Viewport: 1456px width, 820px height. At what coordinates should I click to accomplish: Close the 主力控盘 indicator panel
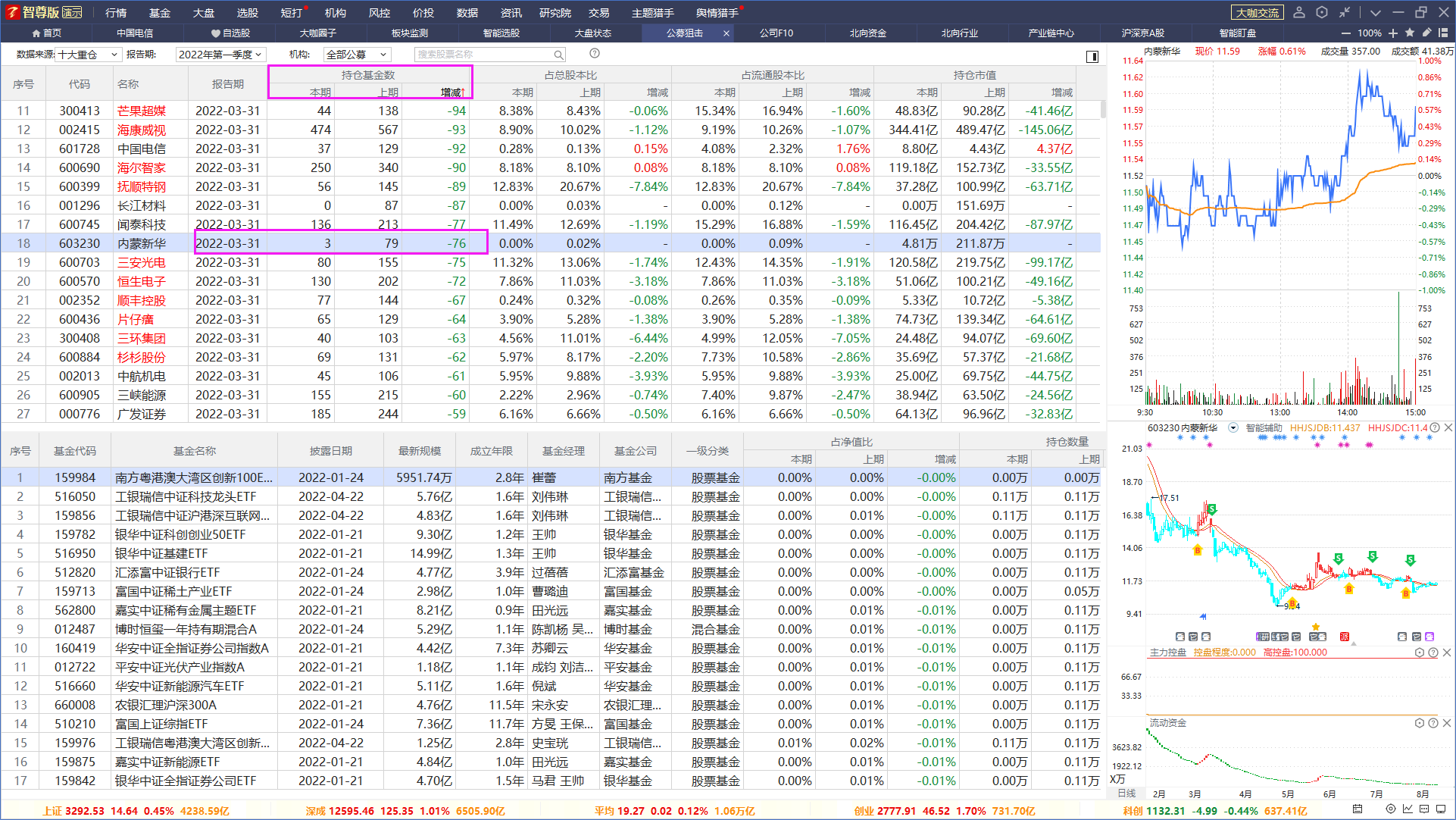1447,652
